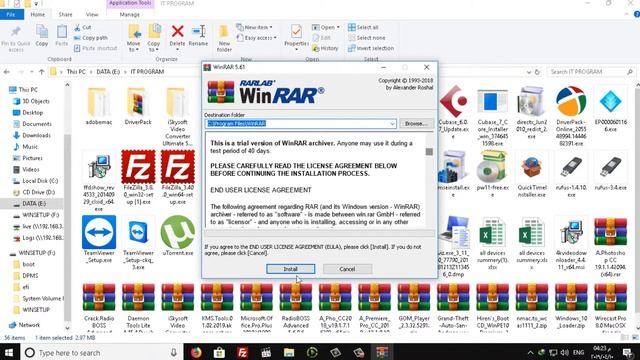Screen dimensions: 640x360
Task: Select the QuickTimeInstaller.exe icon
Action: click(532, 167)
